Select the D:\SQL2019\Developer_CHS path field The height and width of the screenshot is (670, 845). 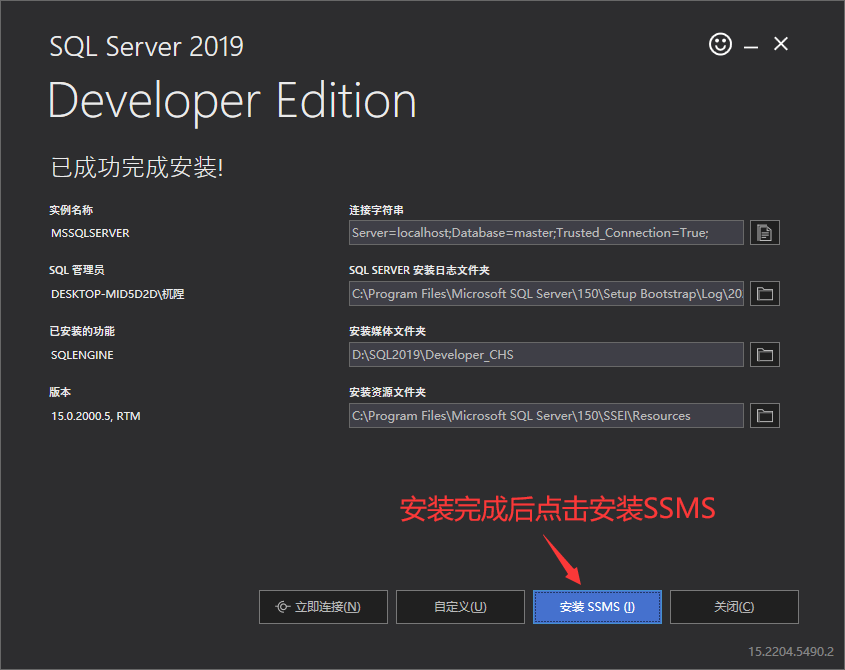point(546,355)
